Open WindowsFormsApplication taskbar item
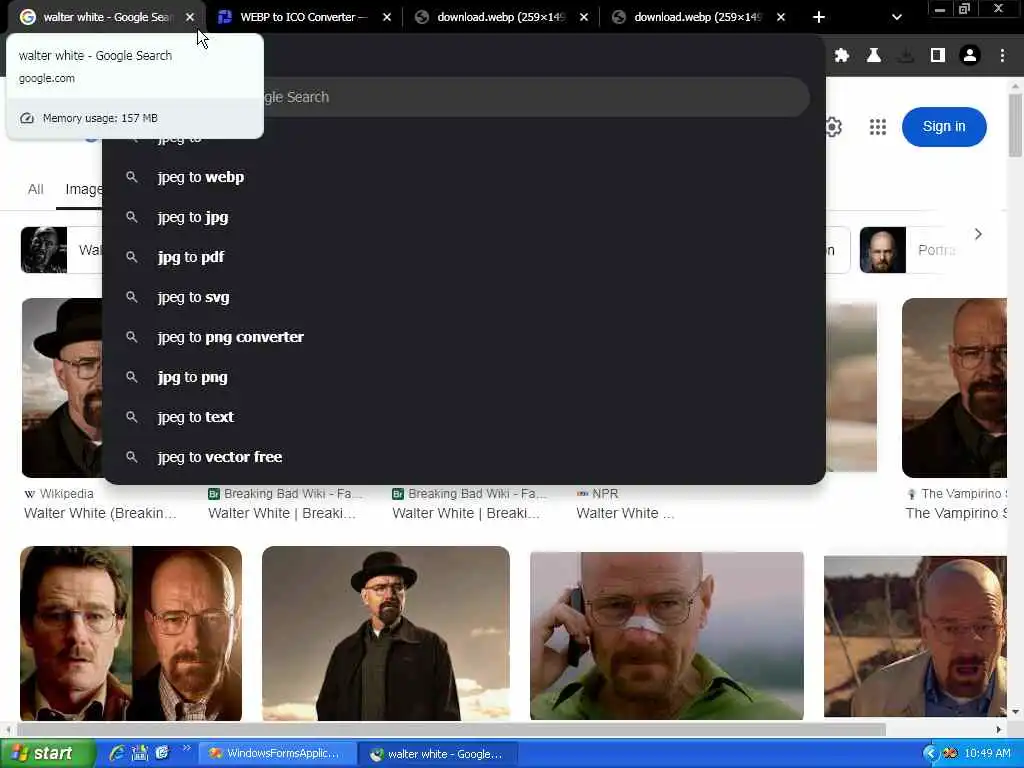Image resolution: width=1024 pixels, height=768 pixels. point(276,754)
